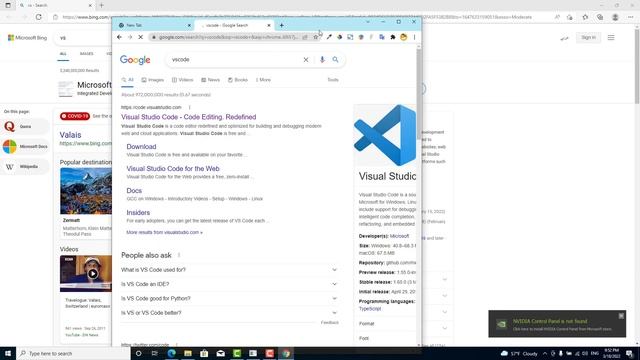This screenshot has height=360, width=640.
Task: Refresh the Edge browser page
Action: [38, 17]
